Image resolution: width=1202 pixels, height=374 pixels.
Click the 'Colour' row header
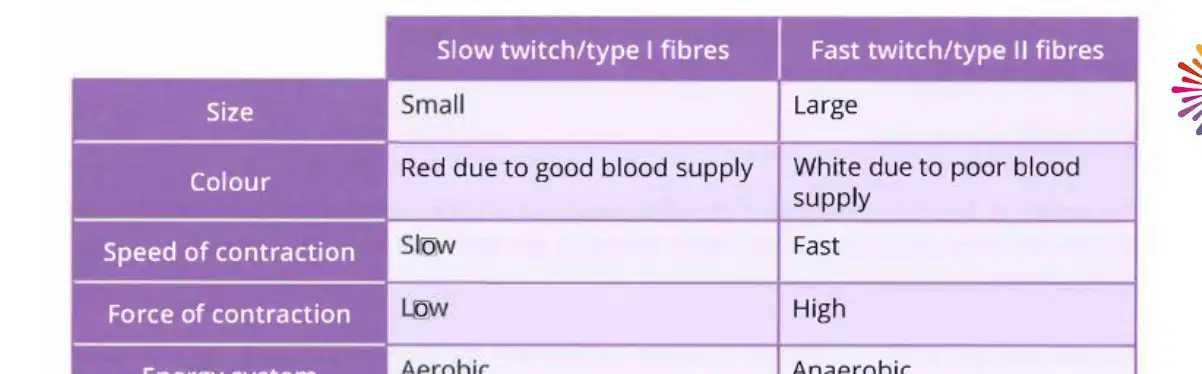(x=229, y=182)
